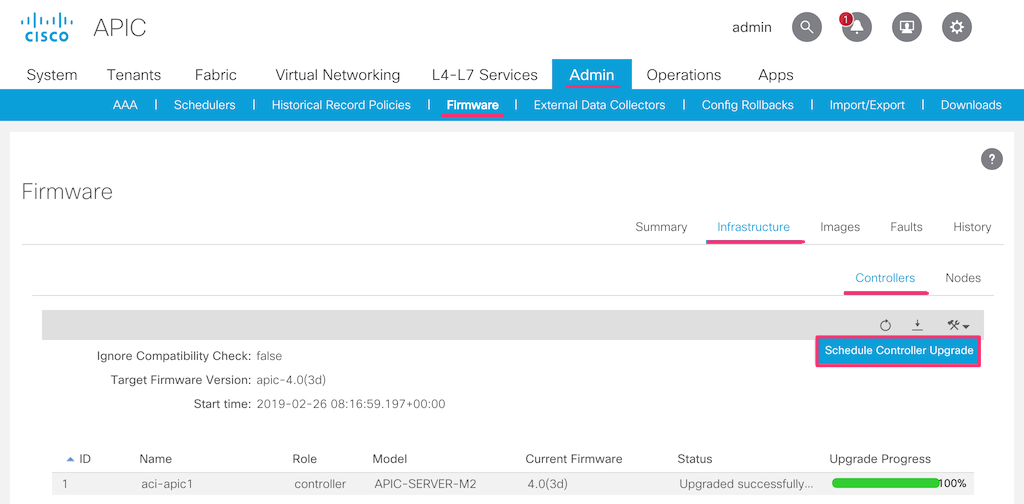Open the L4-L7 Services menu

[485, 75]
